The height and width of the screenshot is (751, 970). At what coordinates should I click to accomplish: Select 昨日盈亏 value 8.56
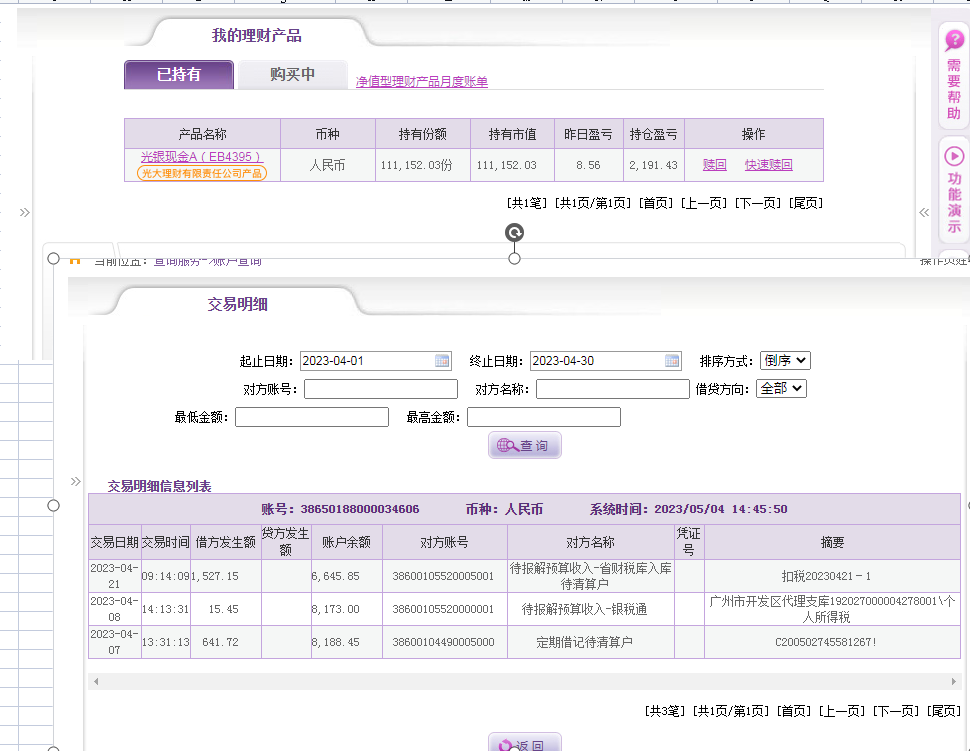click(588, 165)
